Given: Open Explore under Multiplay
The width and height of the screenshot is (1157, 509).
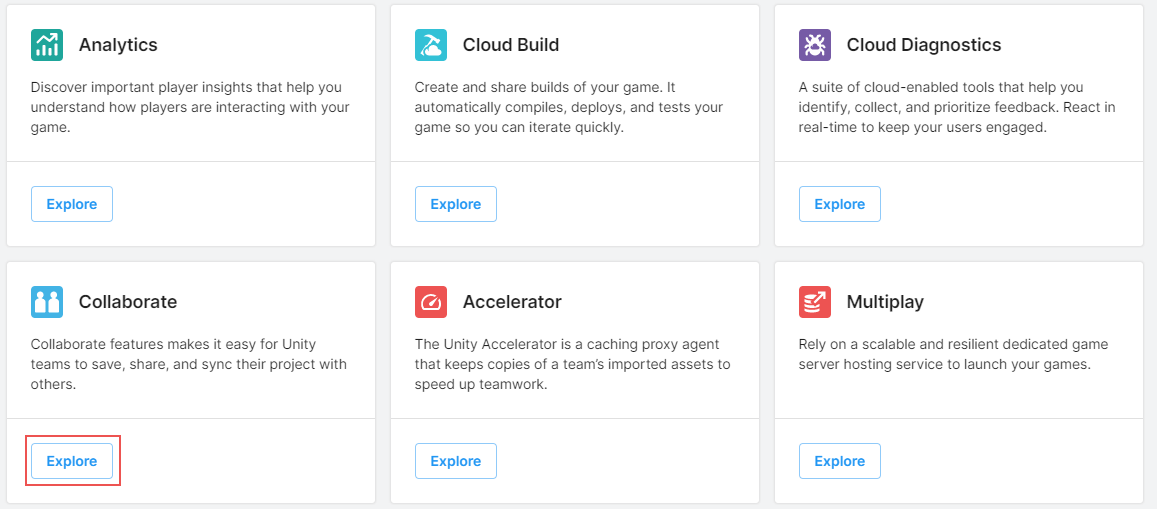Looking at the screenshot, I should coord(840,461).
